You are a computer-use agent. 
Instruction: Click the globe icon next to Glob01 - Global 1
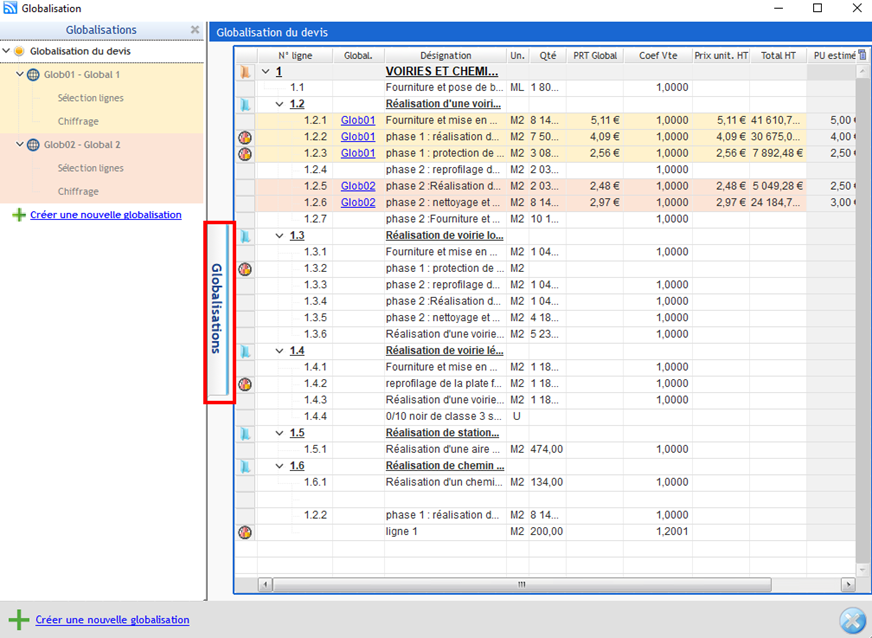coord(33,75)
